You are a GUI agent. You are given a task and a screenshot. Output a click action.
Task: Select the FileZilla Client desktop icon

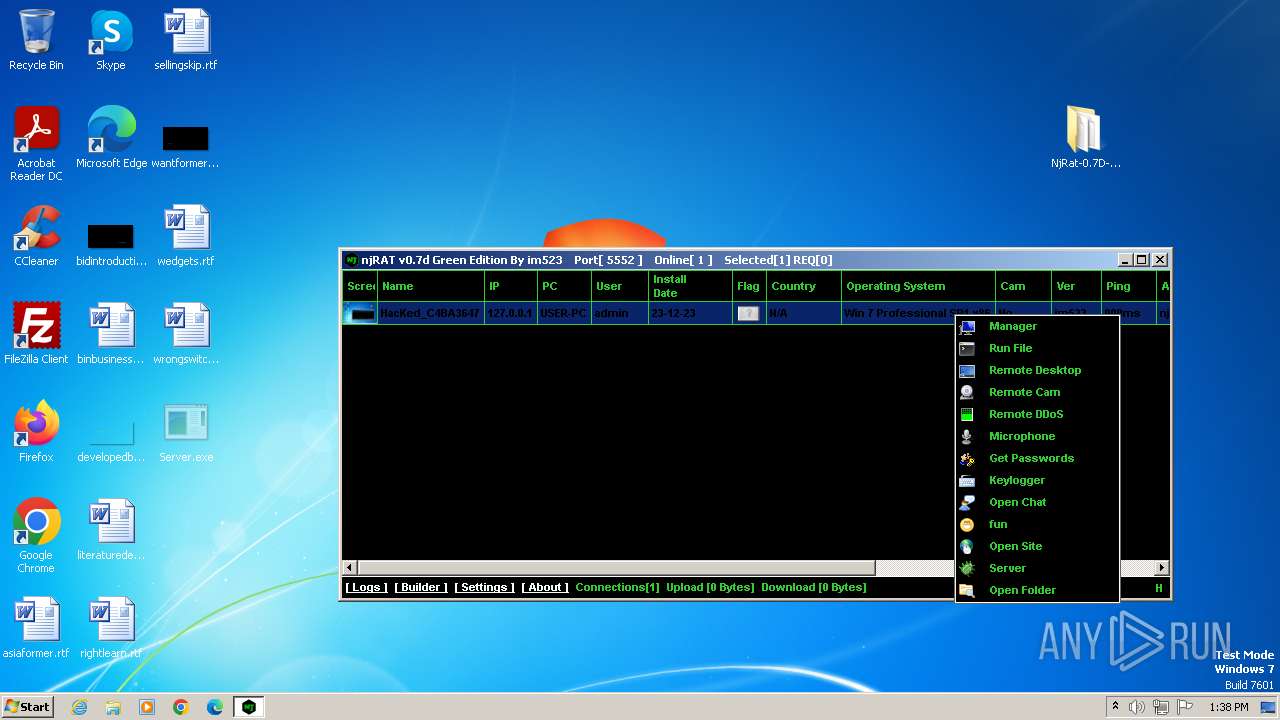(36, 335)
